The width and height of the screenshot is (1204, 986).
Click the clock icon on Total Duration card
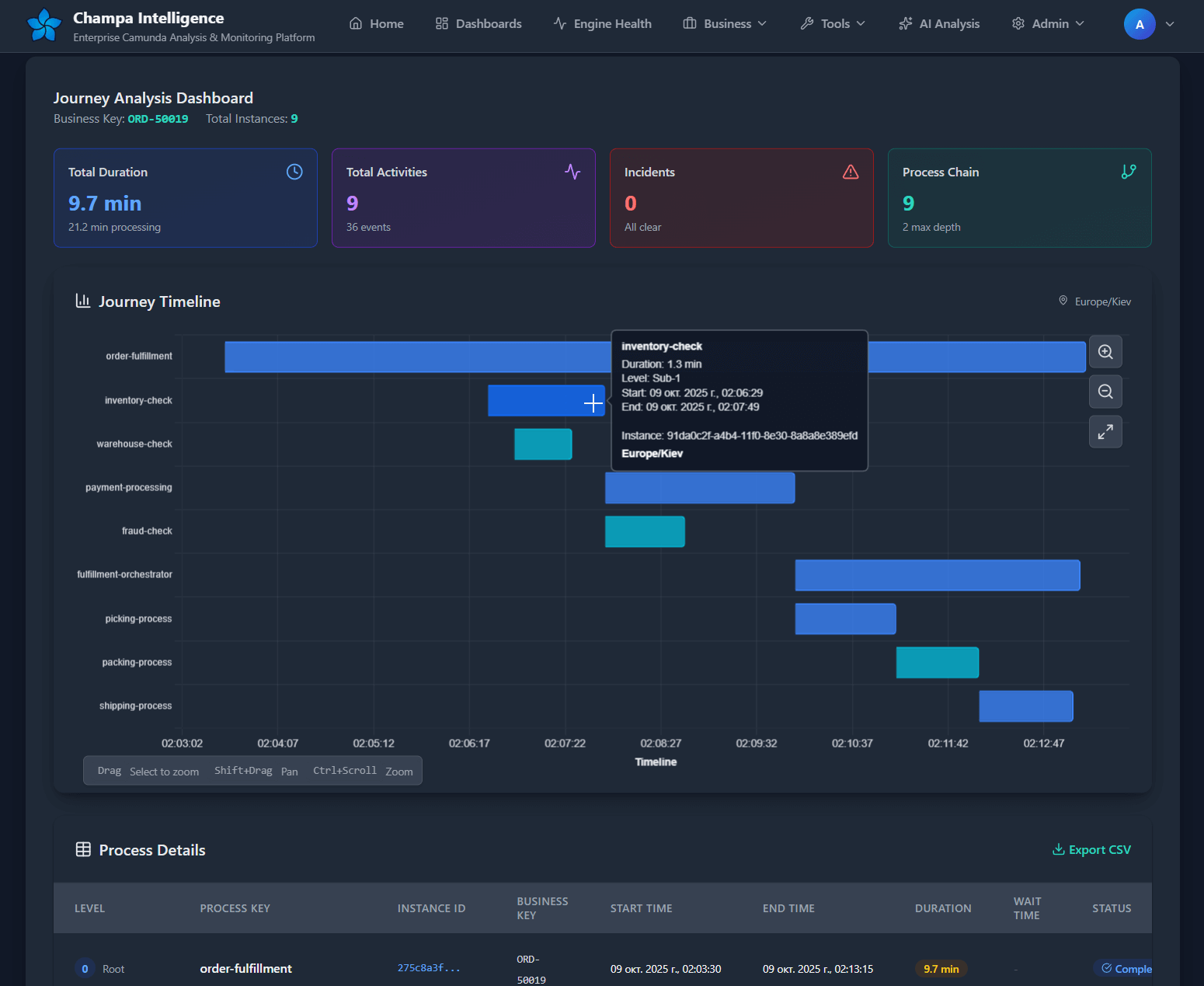[294, 171]
